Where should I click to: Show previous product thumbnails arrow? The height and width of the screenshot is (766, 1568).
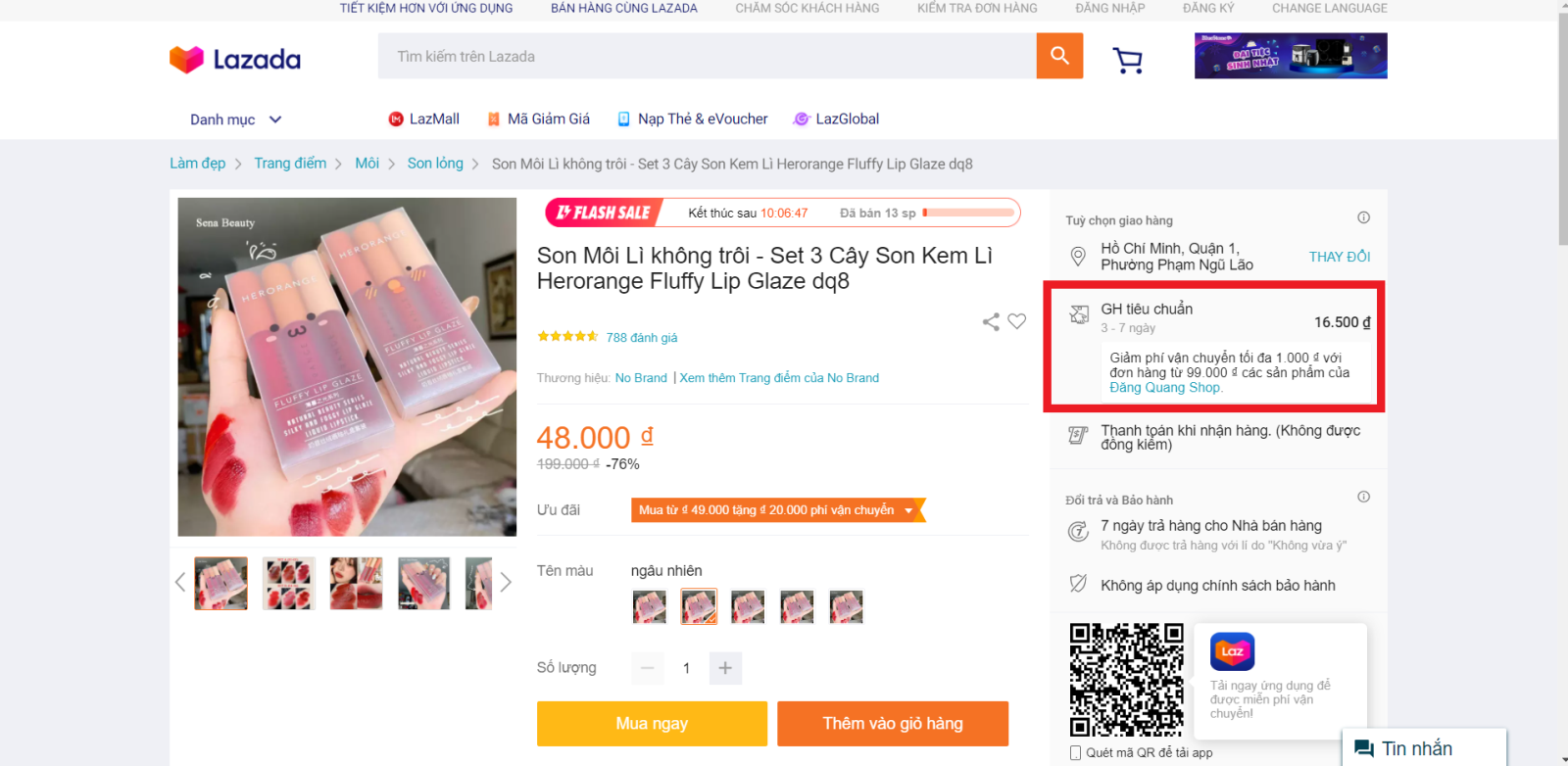[x=180, y=583]
